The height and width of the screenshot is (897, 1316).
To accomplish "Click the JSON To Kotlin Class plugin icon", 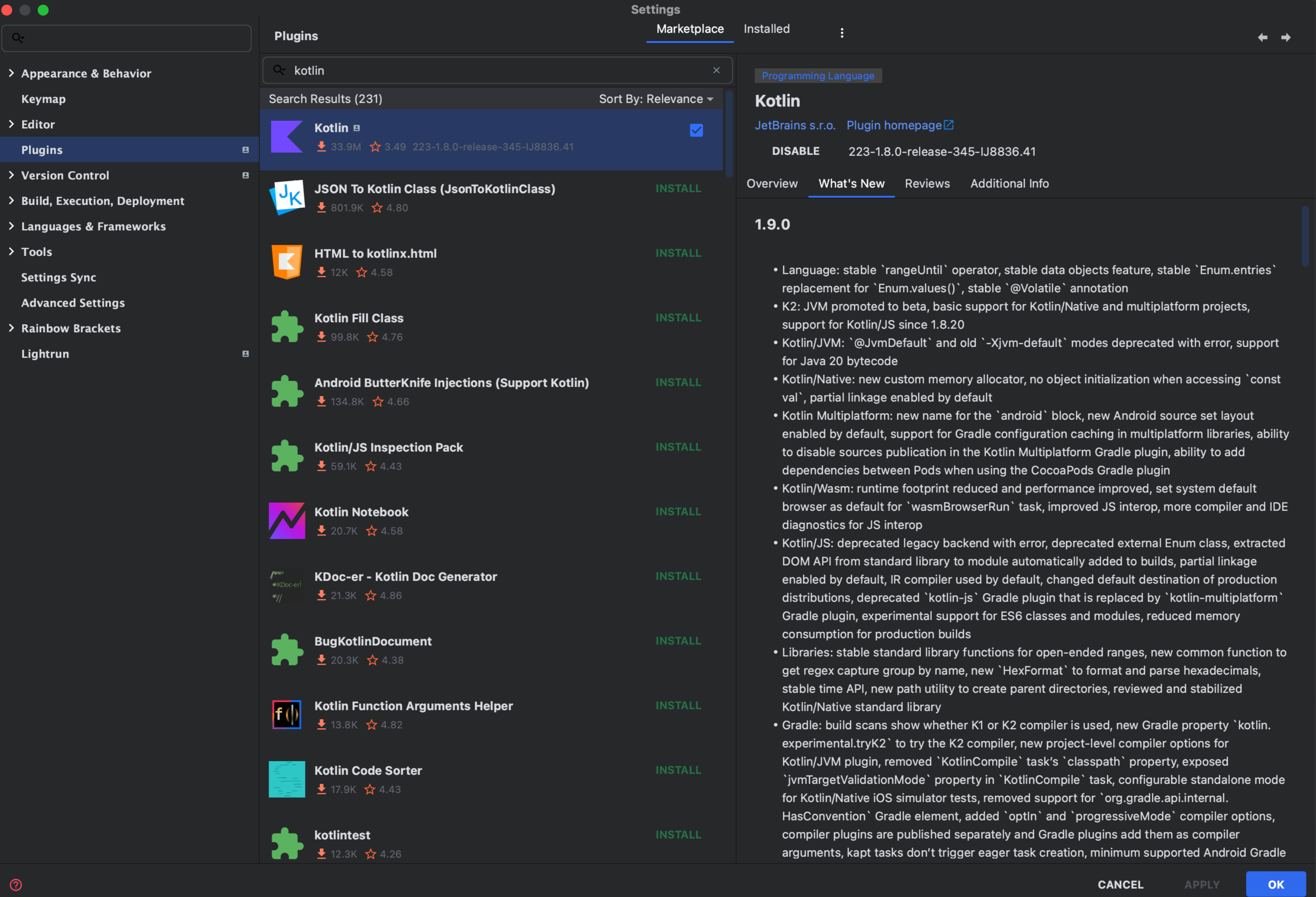I will 287,197.
